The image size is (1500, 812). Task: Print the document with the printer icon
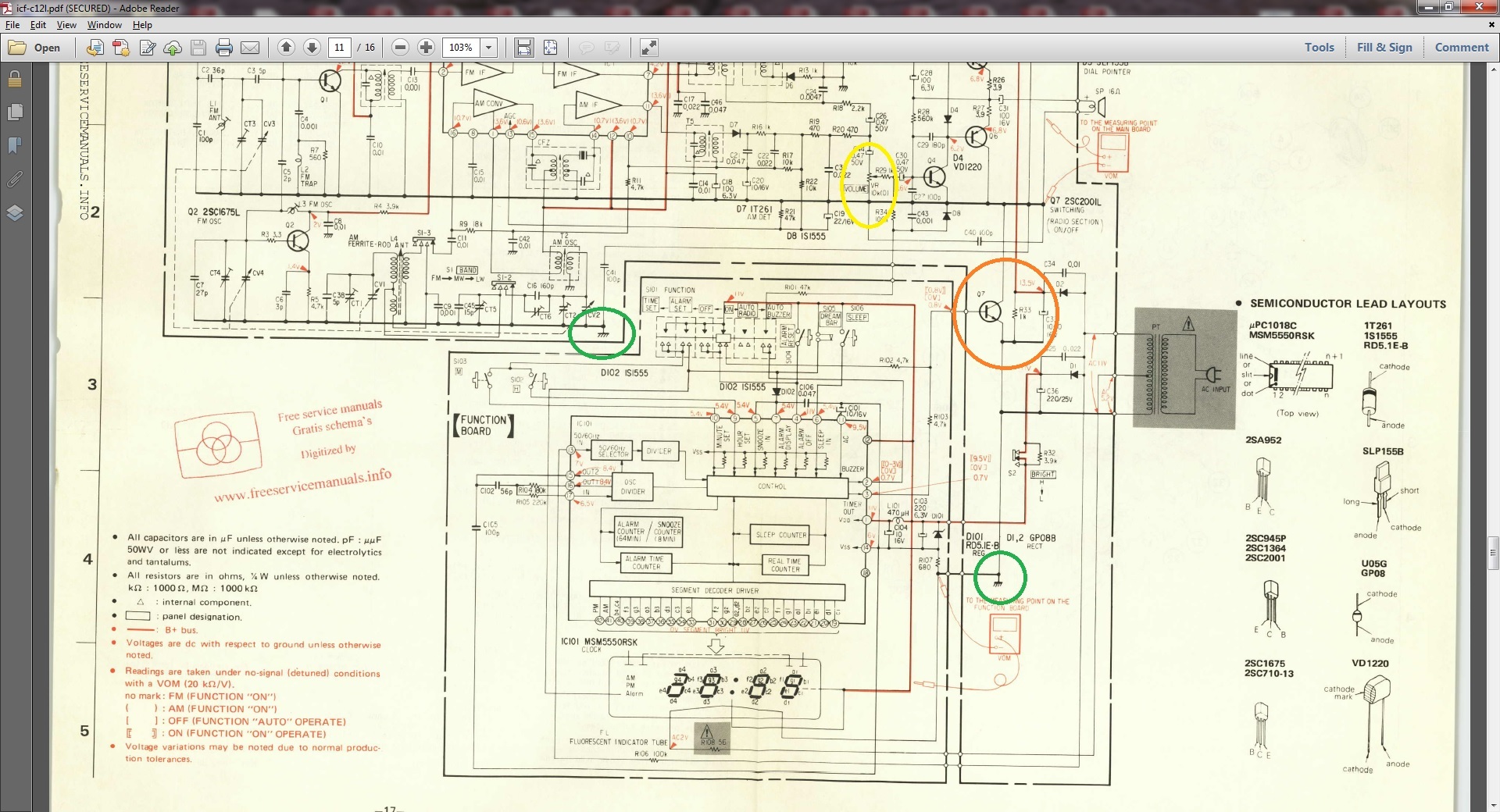pos(224,48)
